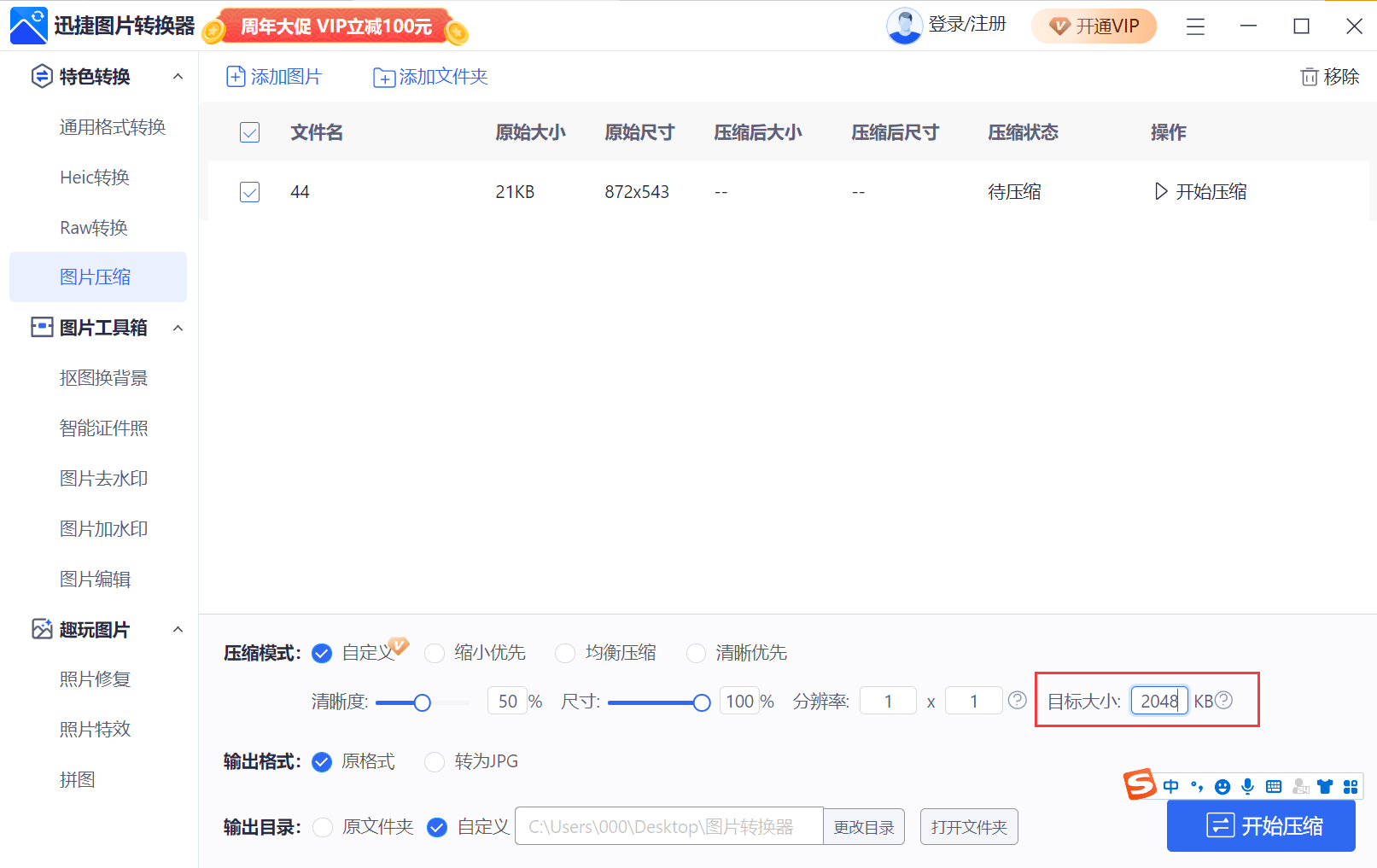Collapse the 图片工具箱 section chevron
This screenshot has width=1377, height=868.
tap(178, 328)
